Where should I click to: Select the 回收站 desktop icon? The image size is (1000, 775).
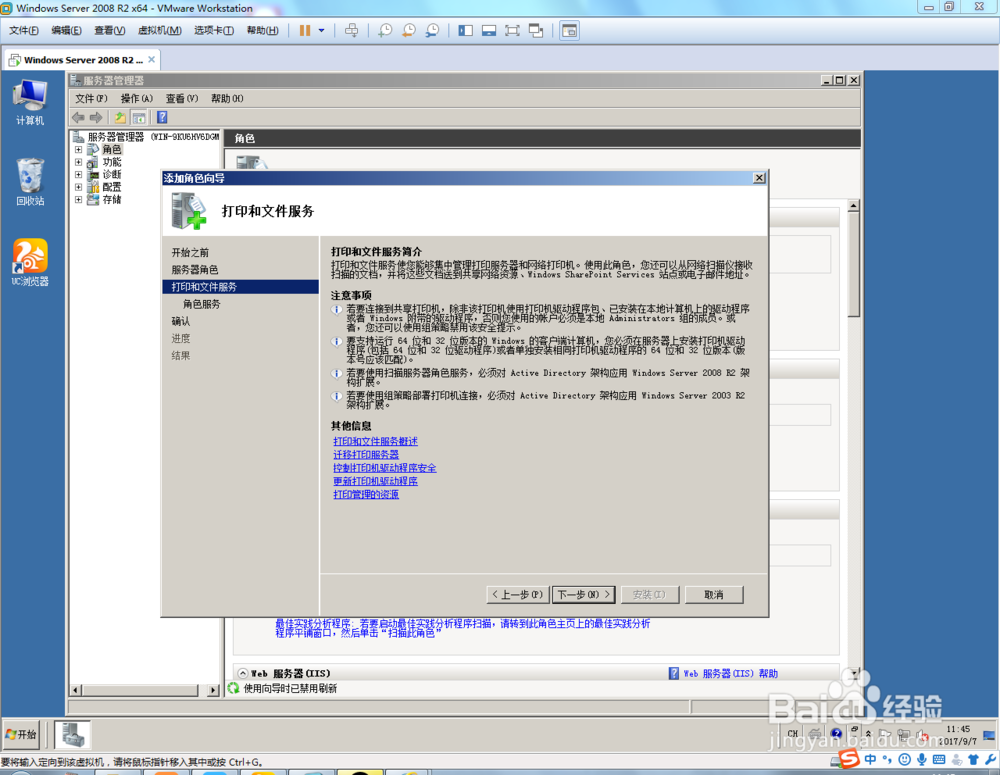[30, 182]
